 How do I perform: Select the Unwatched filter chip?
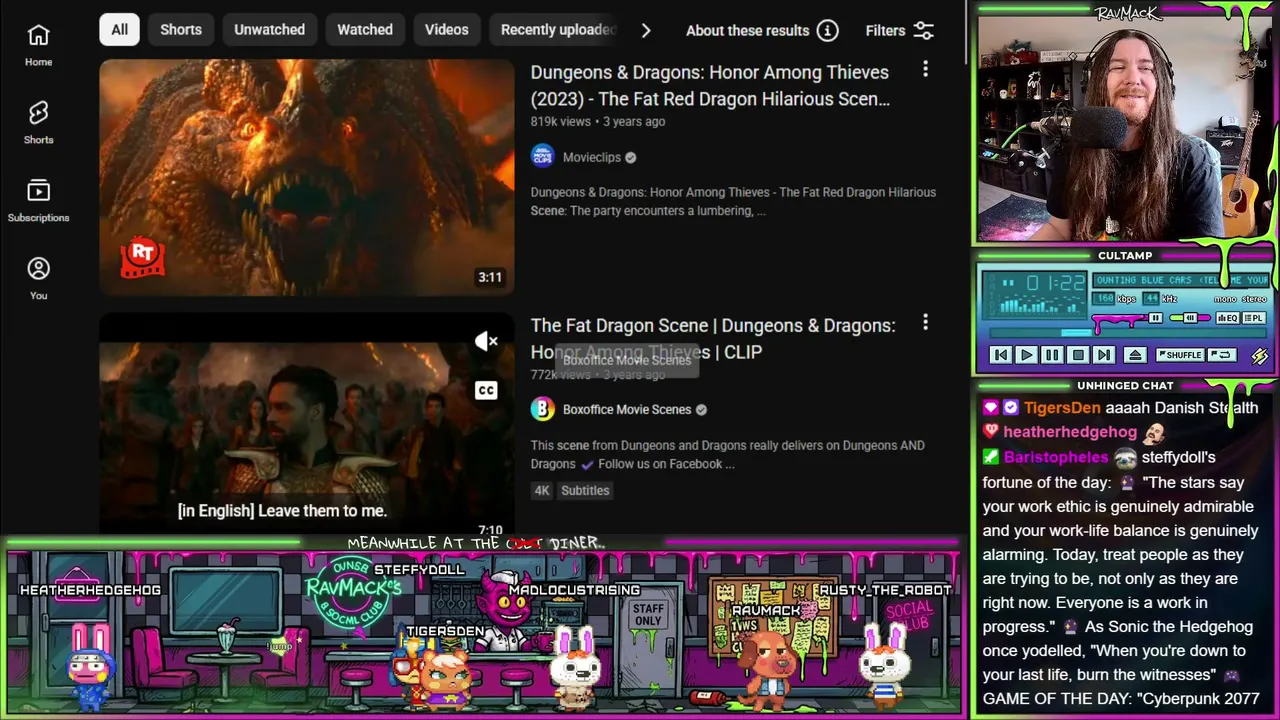[x=269, y=30]
